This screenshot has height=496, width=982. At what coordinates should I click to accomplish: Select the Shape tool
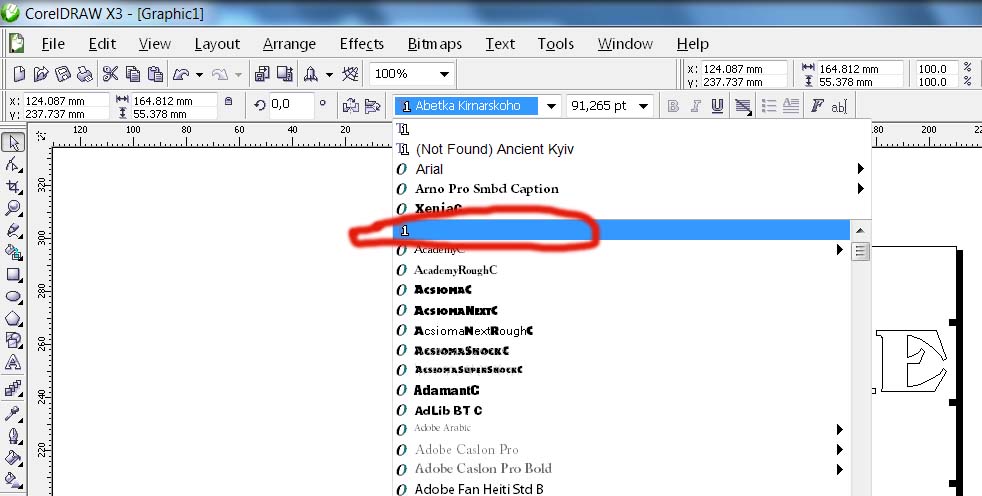(x=13, y=165)
